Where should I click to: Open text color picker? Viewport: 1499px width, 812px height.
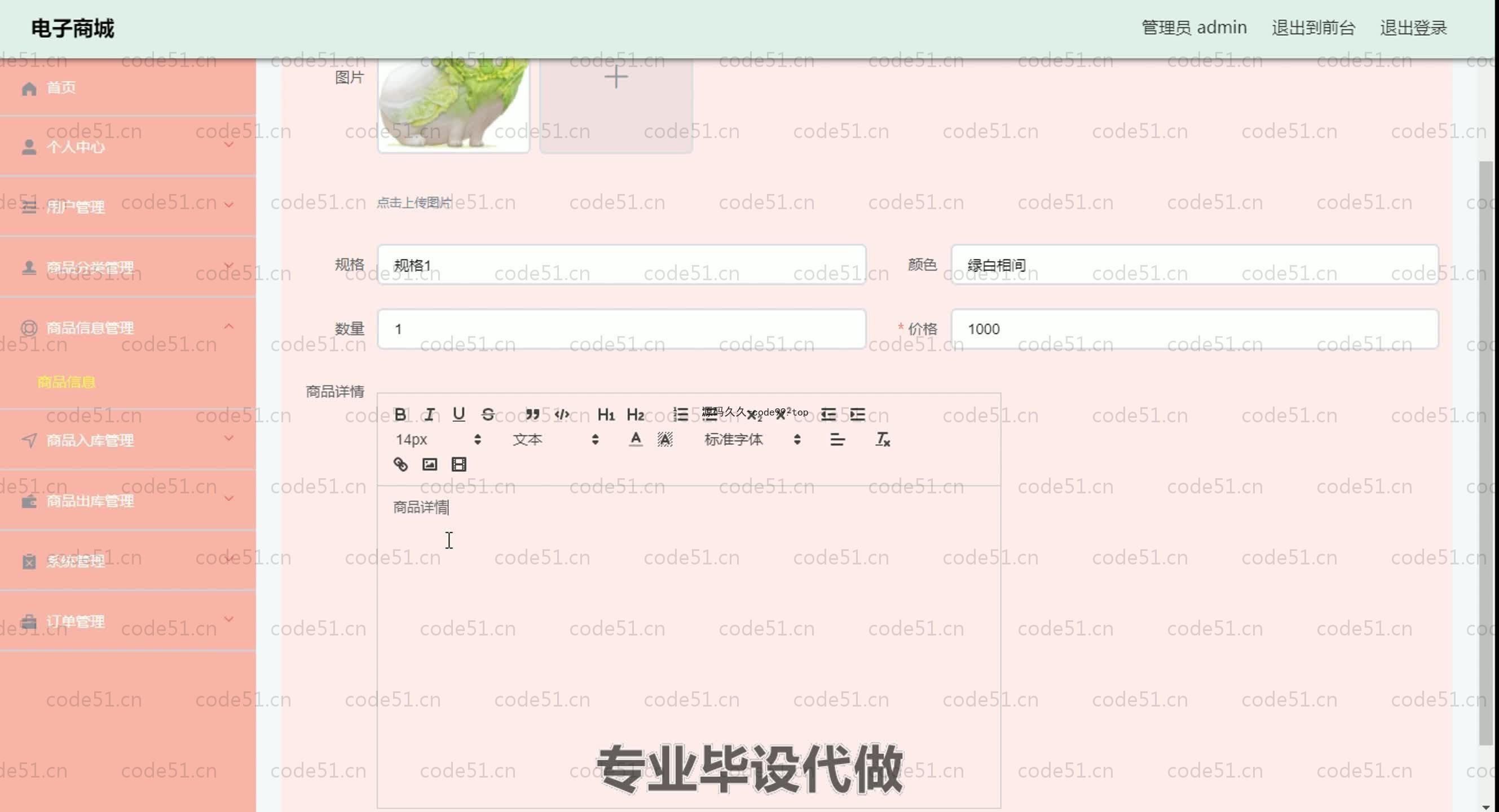tap(636, 439)
